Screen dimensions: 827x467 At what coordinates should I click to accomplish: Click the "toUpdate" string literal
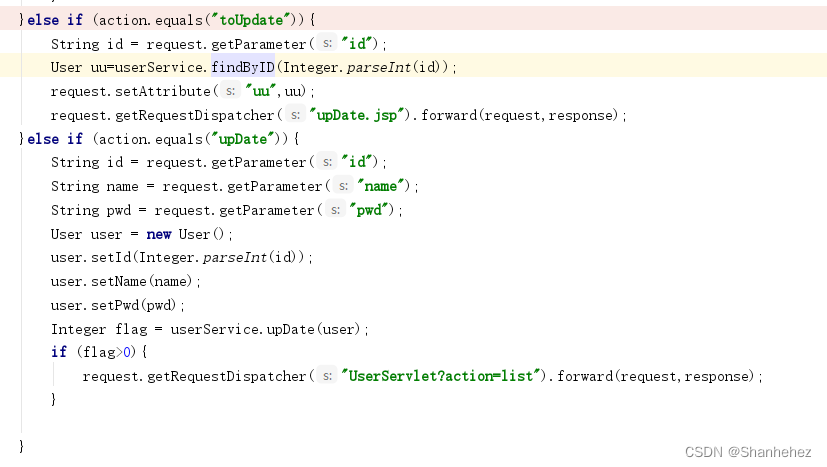251,20
